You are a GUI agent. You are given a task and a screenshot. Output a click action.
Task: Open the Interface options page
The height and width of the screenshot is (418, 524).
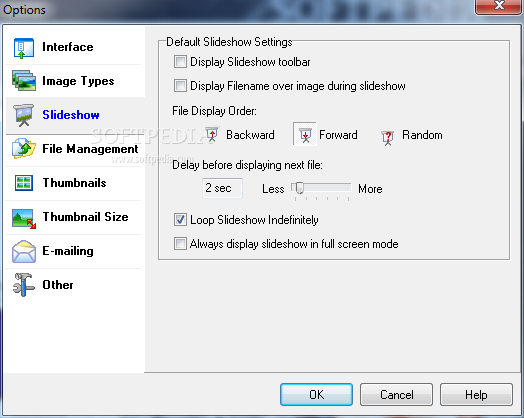point(68,47)
